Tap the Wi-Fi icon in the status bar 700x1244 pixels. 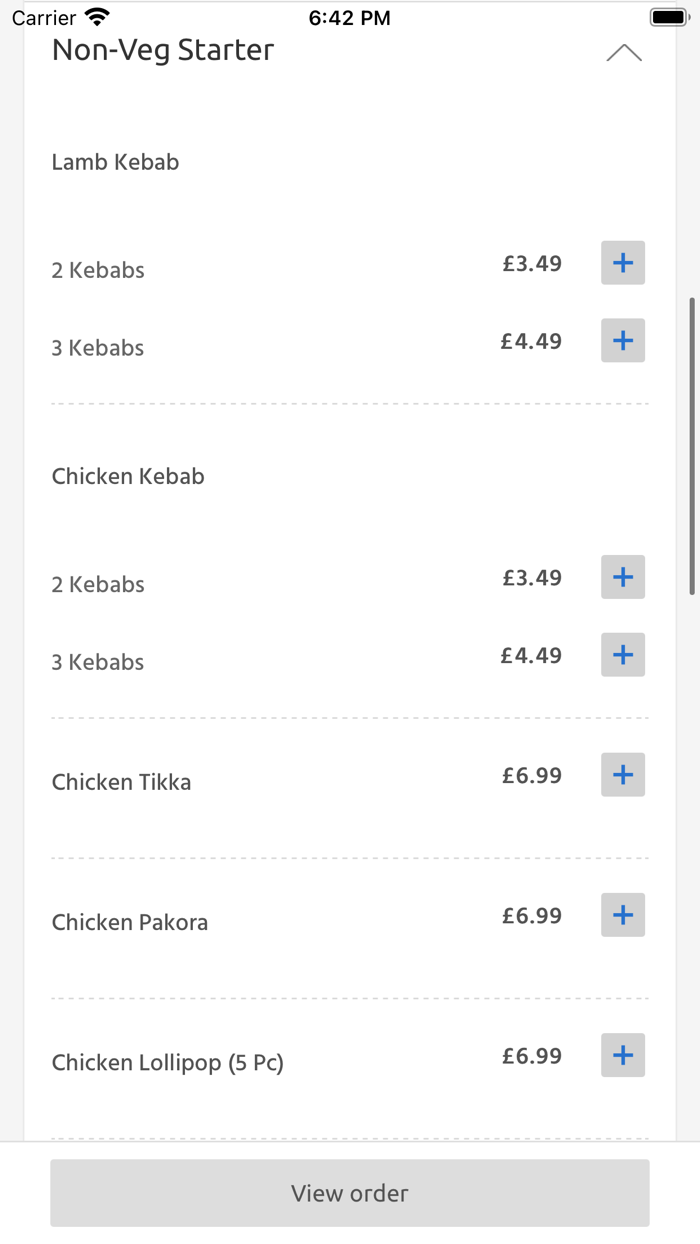[x=93, y=15]
